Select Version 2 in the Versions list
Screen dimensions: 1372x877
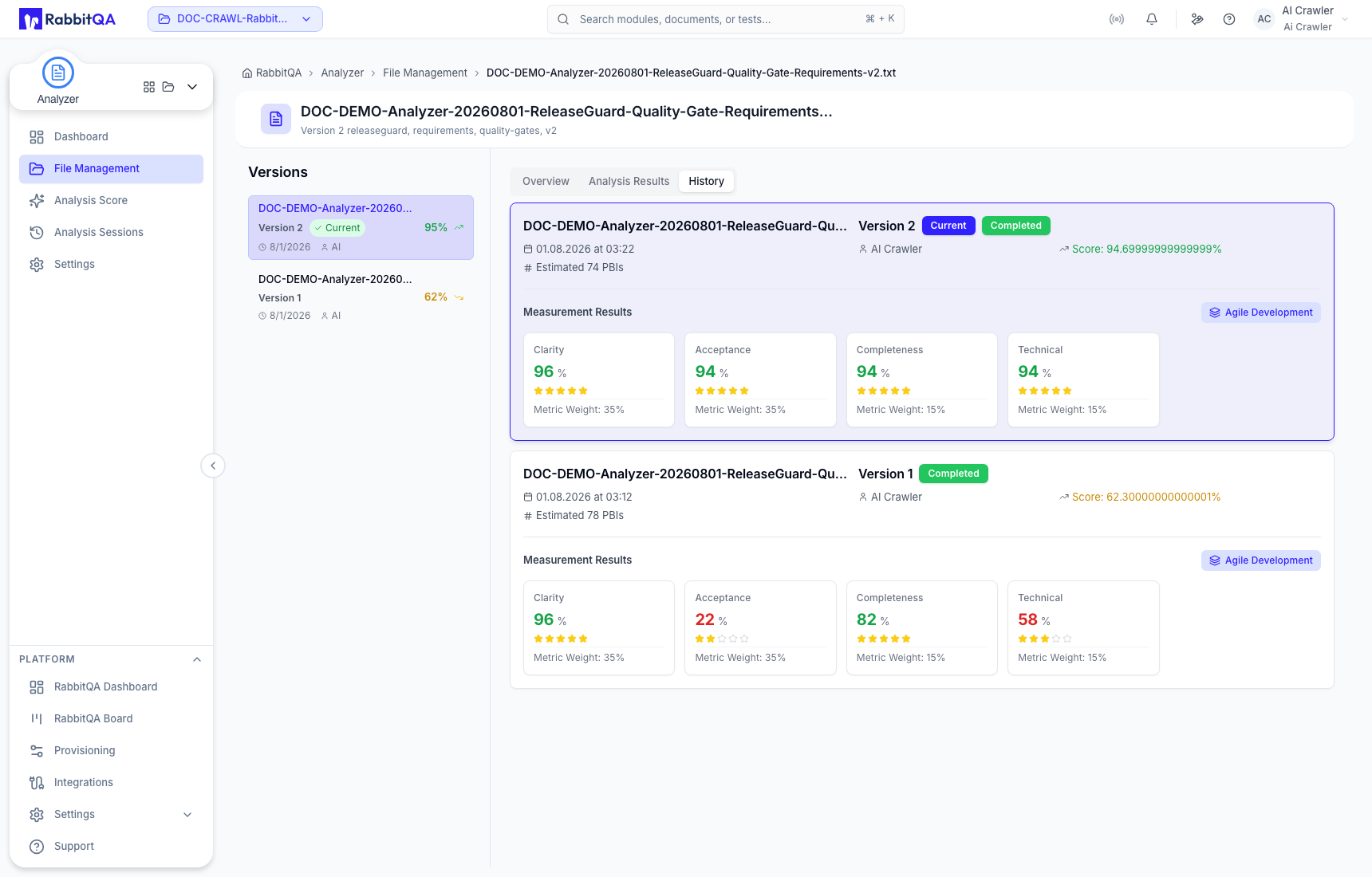[x=361, y=227]
